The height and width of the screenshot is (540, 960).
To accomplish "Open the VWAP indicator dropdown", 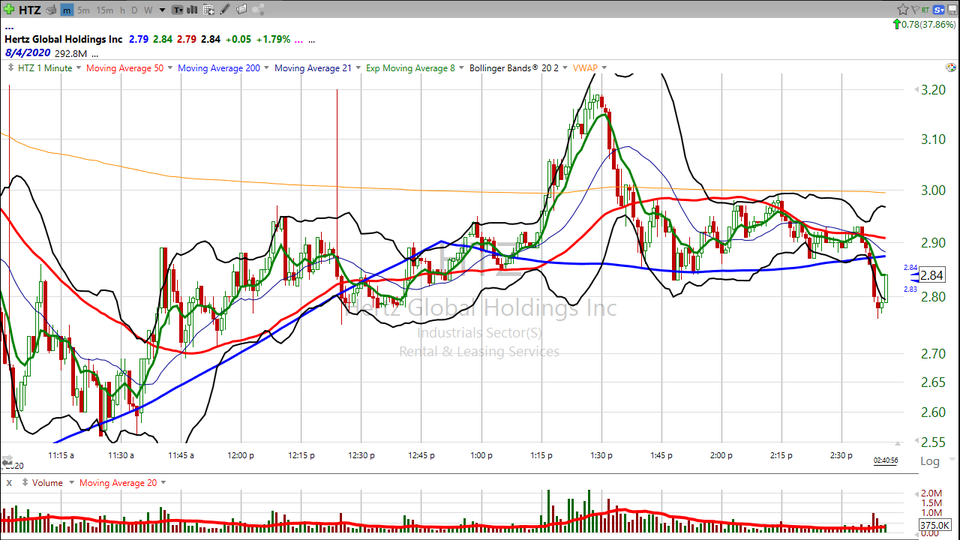I will coord(588,68).
